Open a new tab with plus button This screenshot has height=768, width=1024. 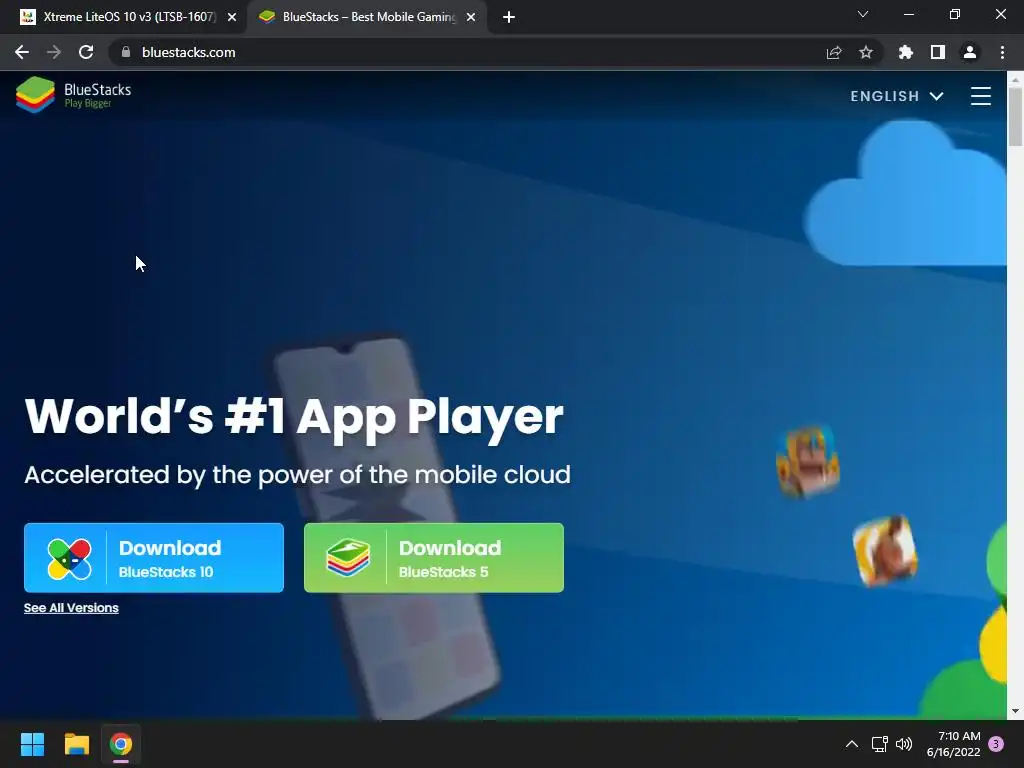[509, 17]
